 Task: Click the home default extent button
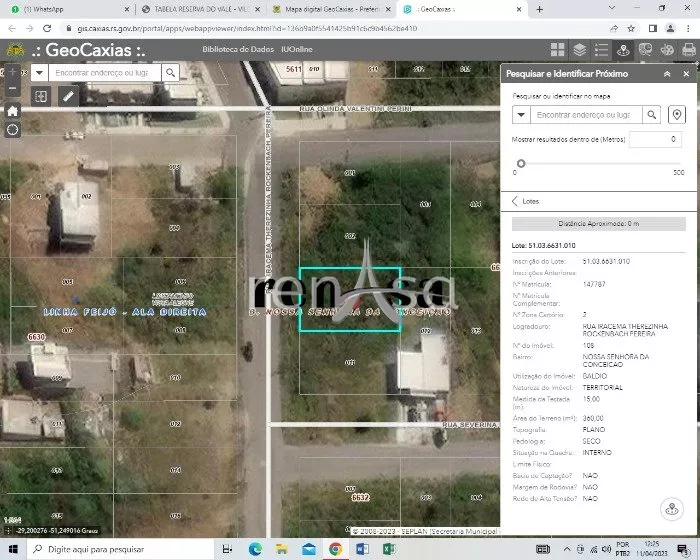[12, 110]
